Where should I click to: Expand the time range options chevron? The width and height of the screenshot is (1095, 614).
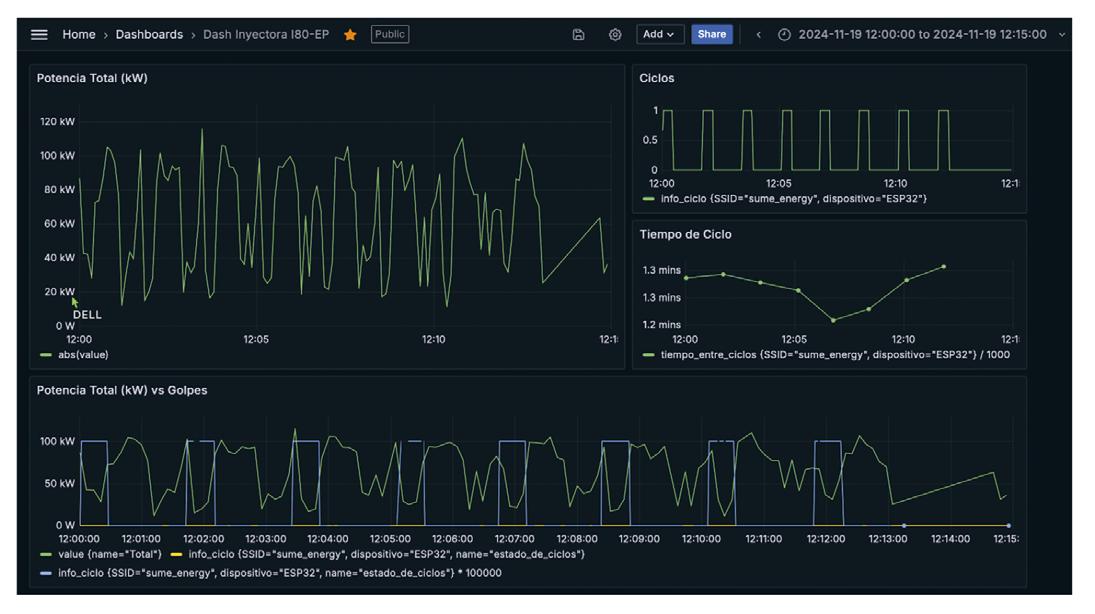click(1061, 35)
